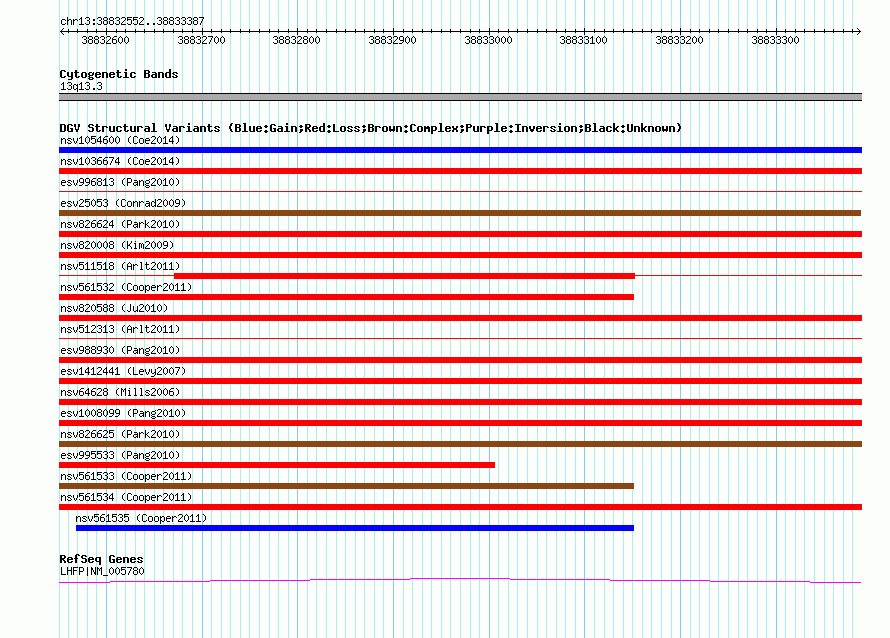
Task: Click ruler position 38833000
Action: (x=488, y=40)
